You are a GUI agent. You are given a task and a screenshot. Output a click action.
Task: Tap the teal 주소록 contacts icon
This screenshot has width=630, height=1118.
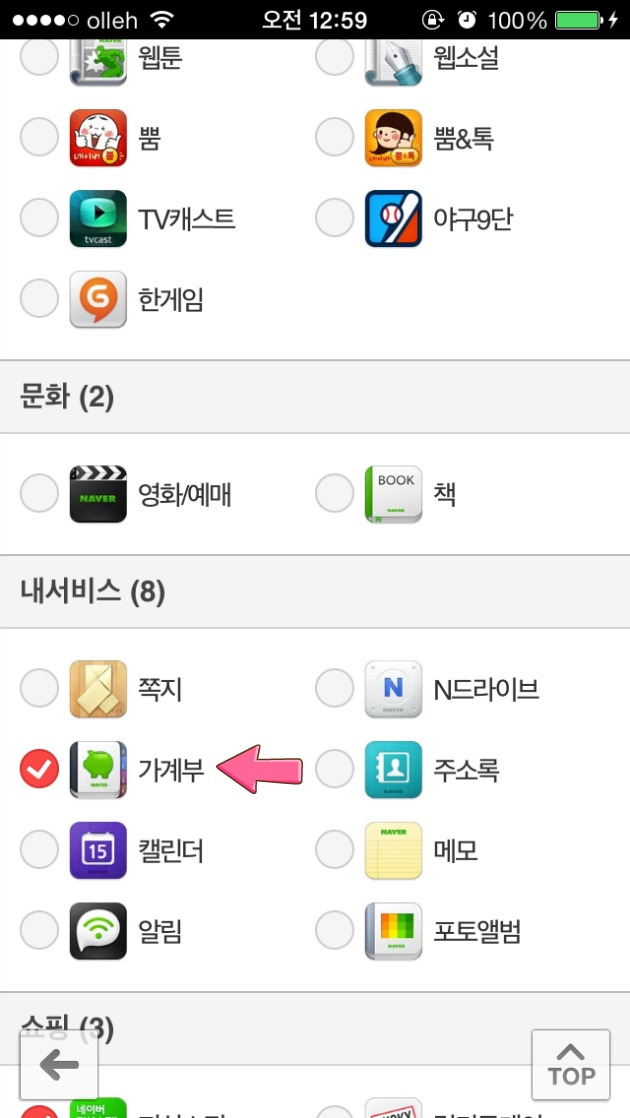[393, 769]
